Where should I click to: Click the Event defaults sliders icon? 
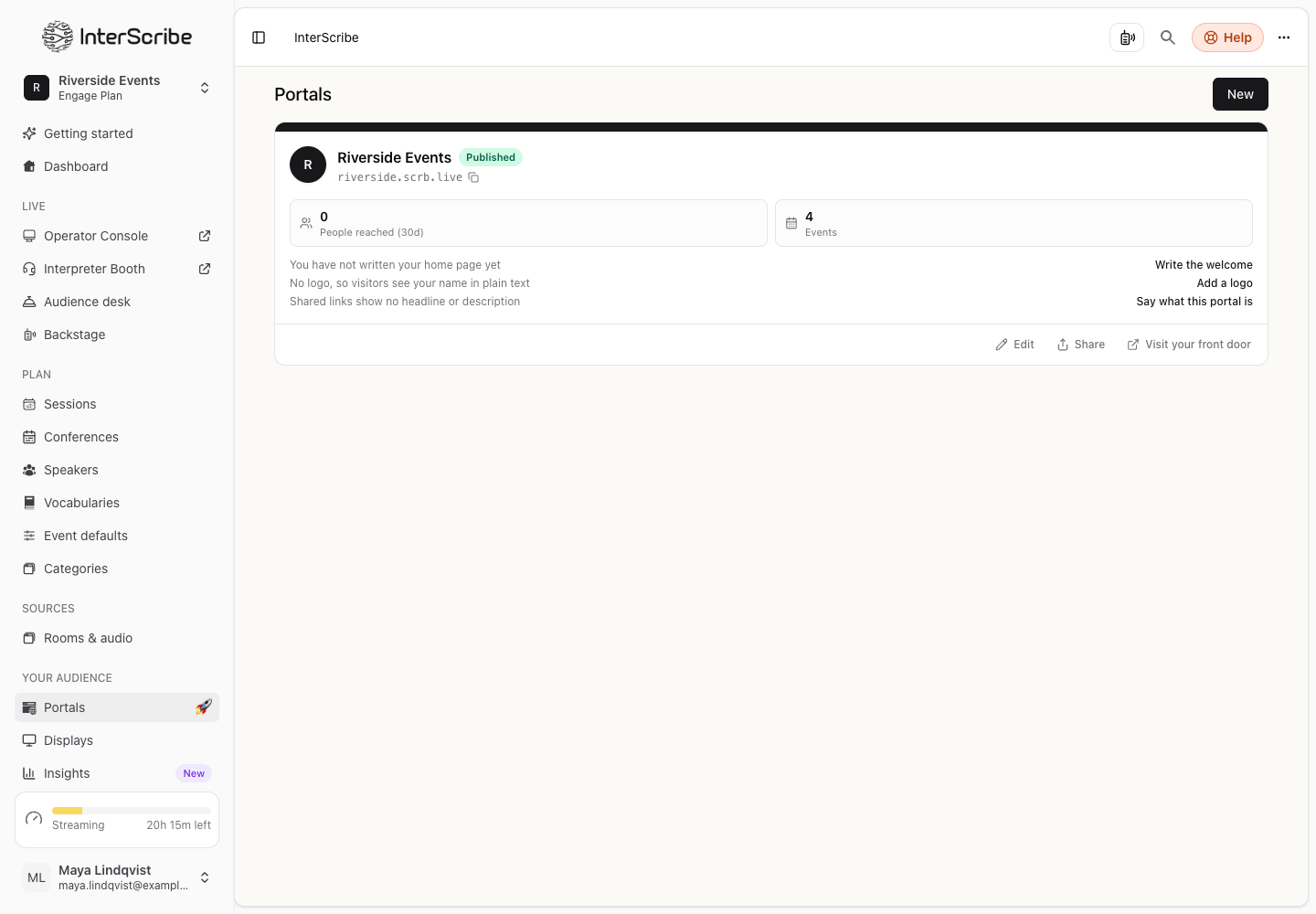[x=29, y=536]
